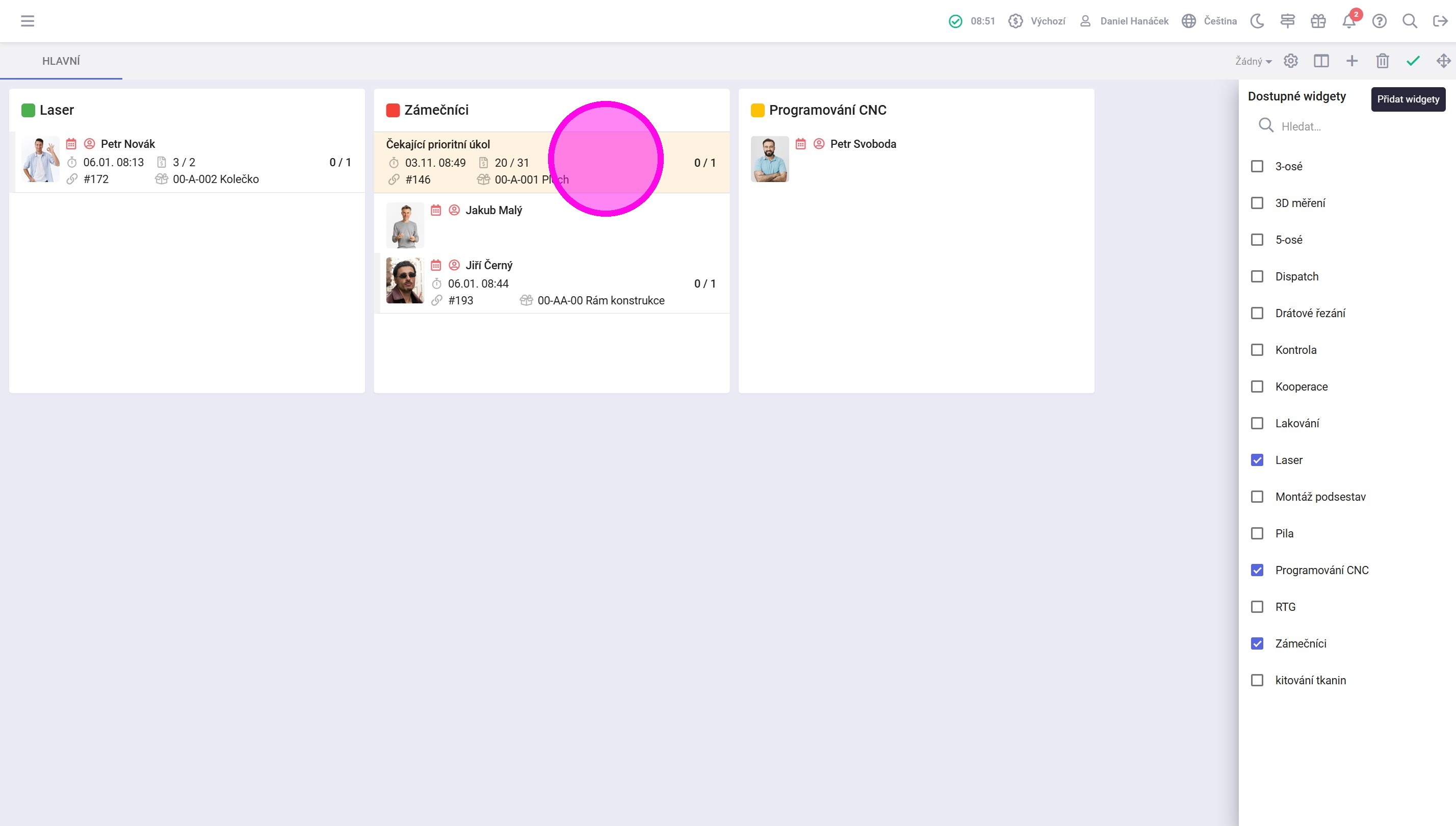This screenshot has height=826, width=1456.
Task: Open notifications bell with badge
Action: click(x=1349, y=21)
